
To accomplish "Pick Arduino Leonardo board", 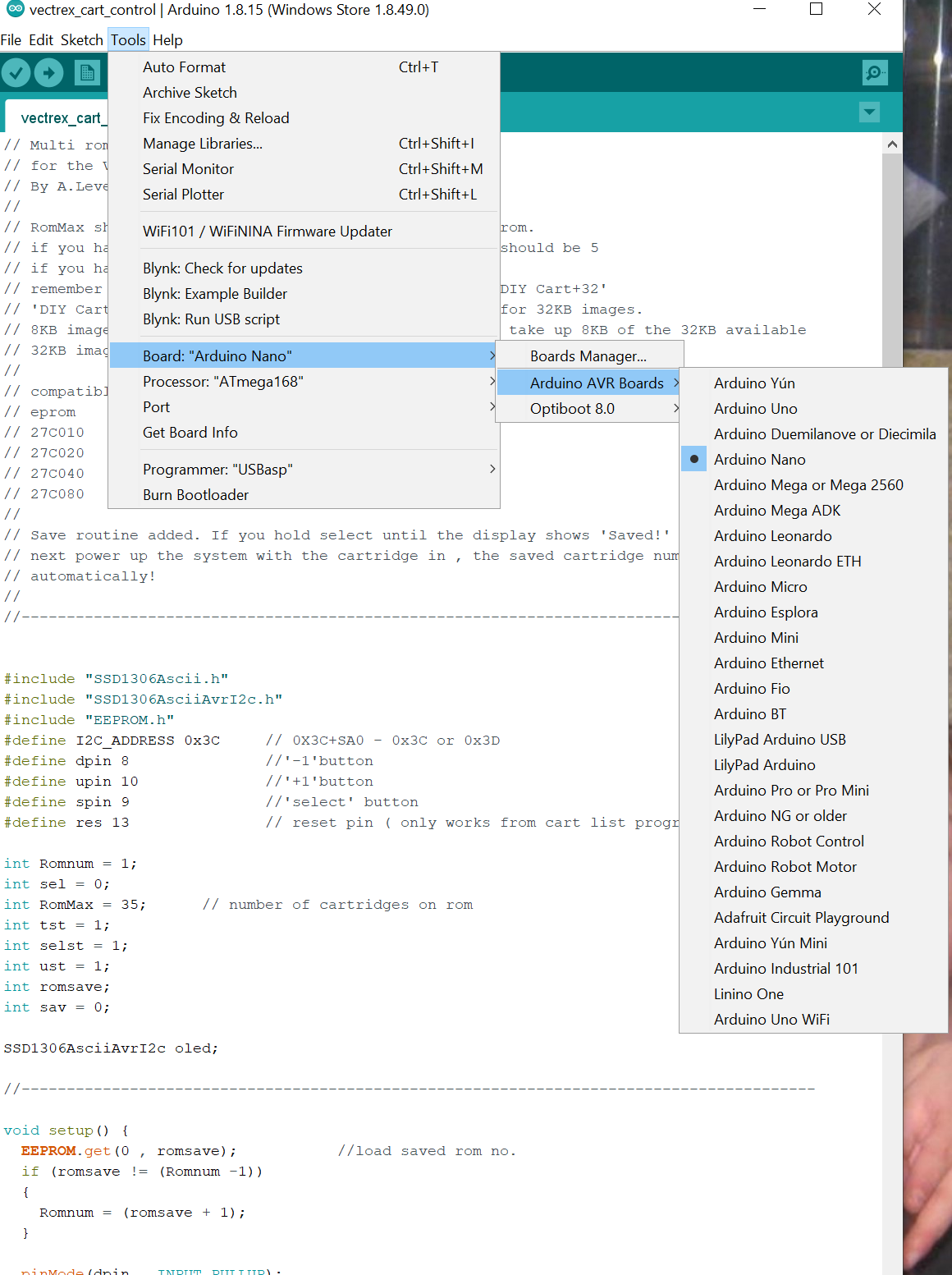I will pos(814,536).
